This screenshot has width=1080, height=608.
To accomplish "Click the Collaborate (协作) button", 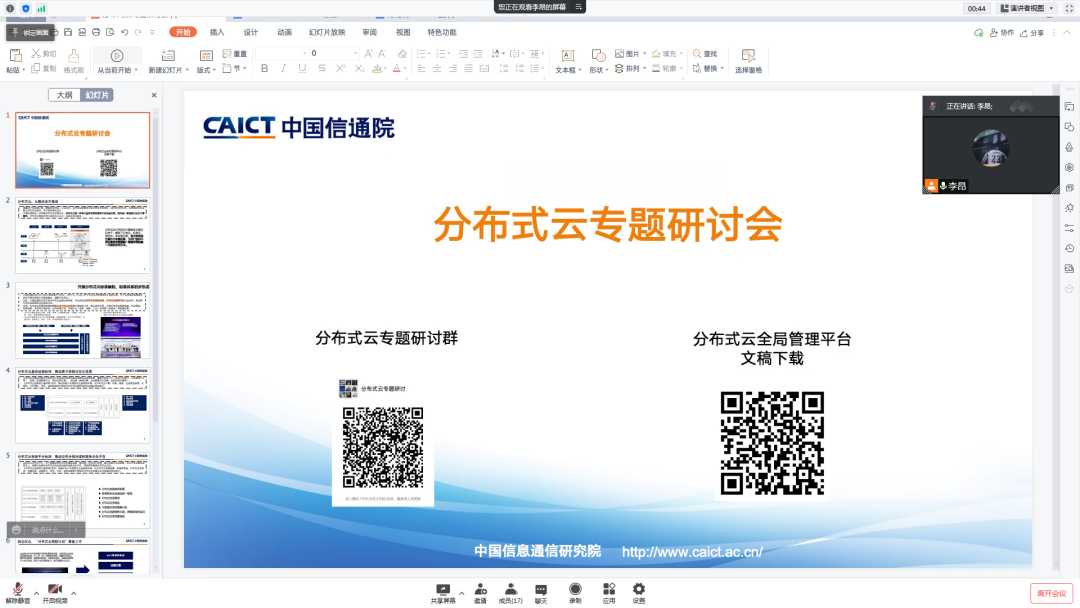I will (x=1002, y=32).
